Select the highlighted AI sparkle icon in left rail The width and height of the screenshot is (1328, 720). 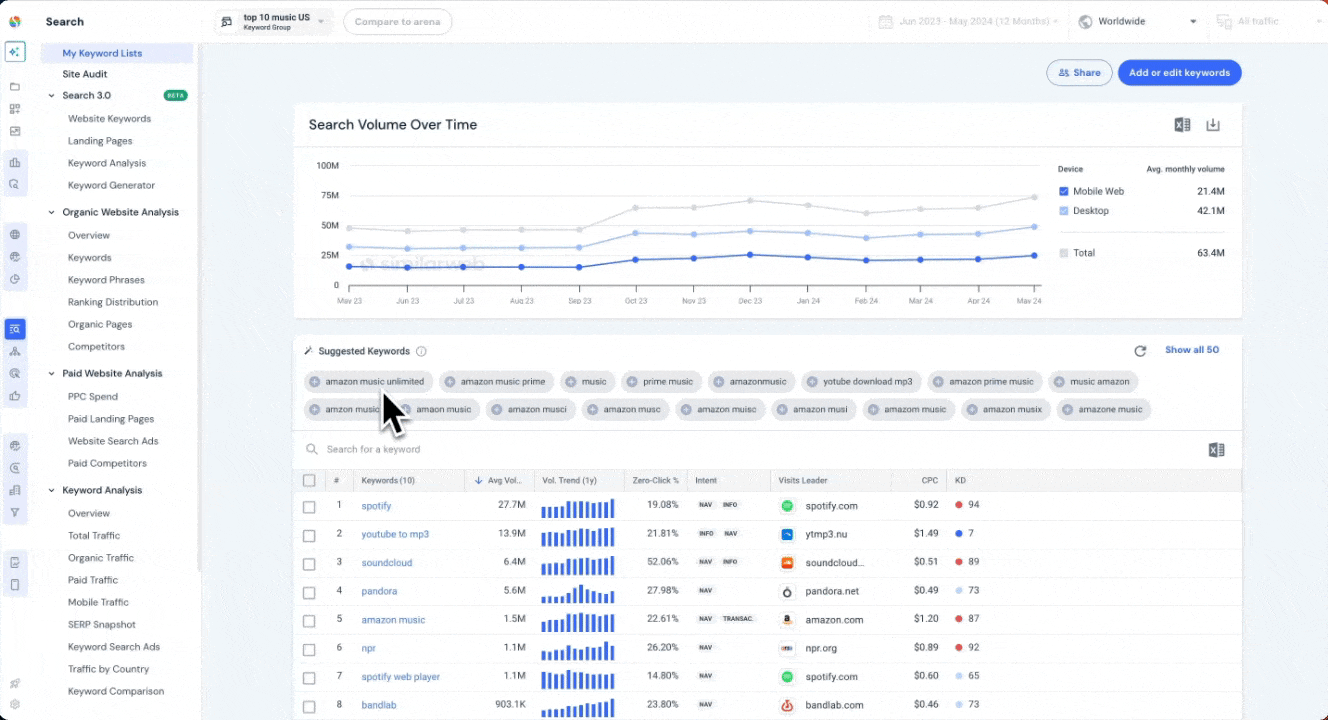pyautogui.click(x=14, y=50)
